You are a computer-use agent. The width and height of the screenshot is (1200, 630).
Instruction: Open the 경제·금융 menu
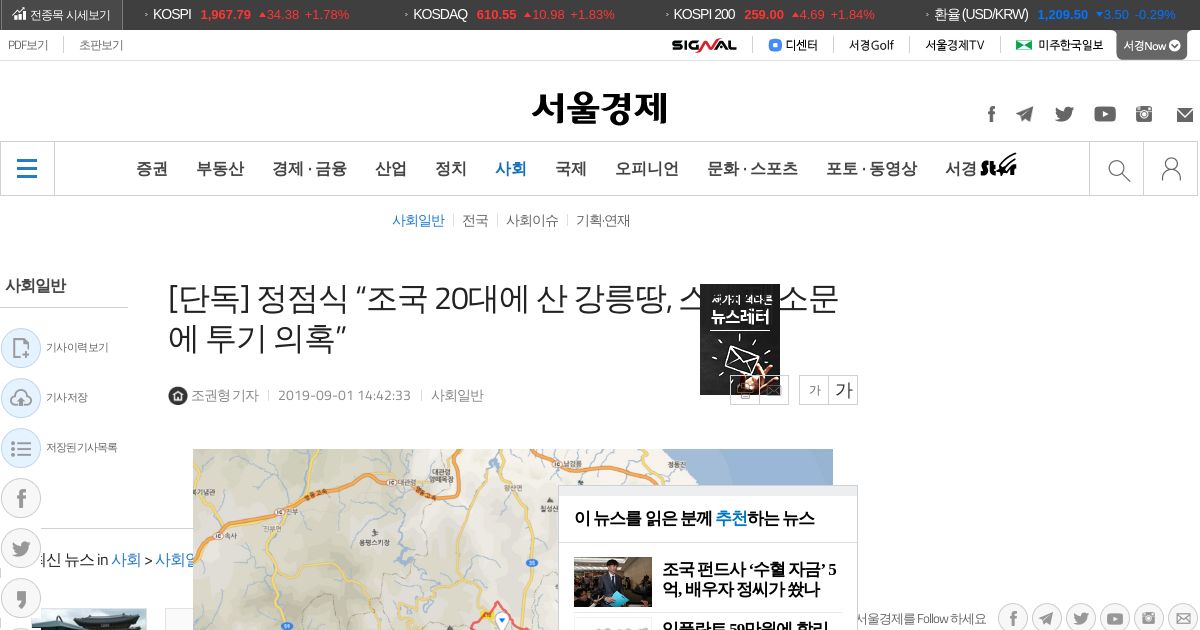309,169
